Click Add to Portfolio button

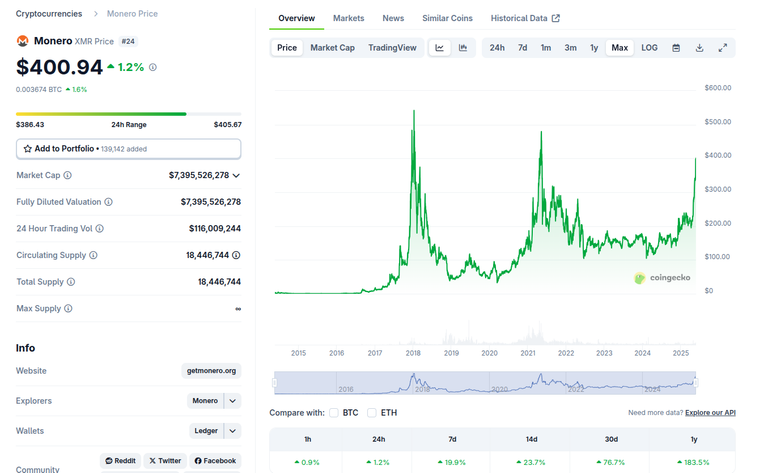[x=128, y=149]
